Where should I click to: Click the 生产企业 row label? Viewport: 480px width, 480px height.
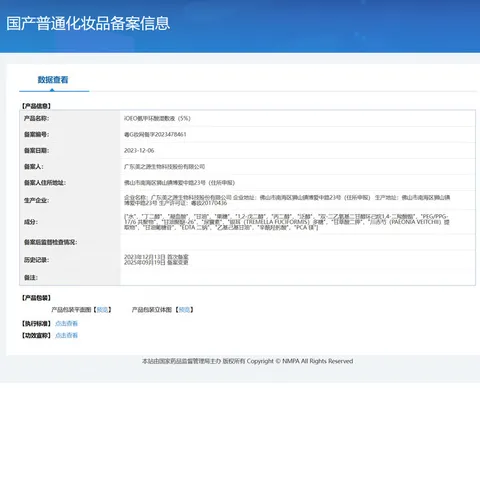point(36,200)
